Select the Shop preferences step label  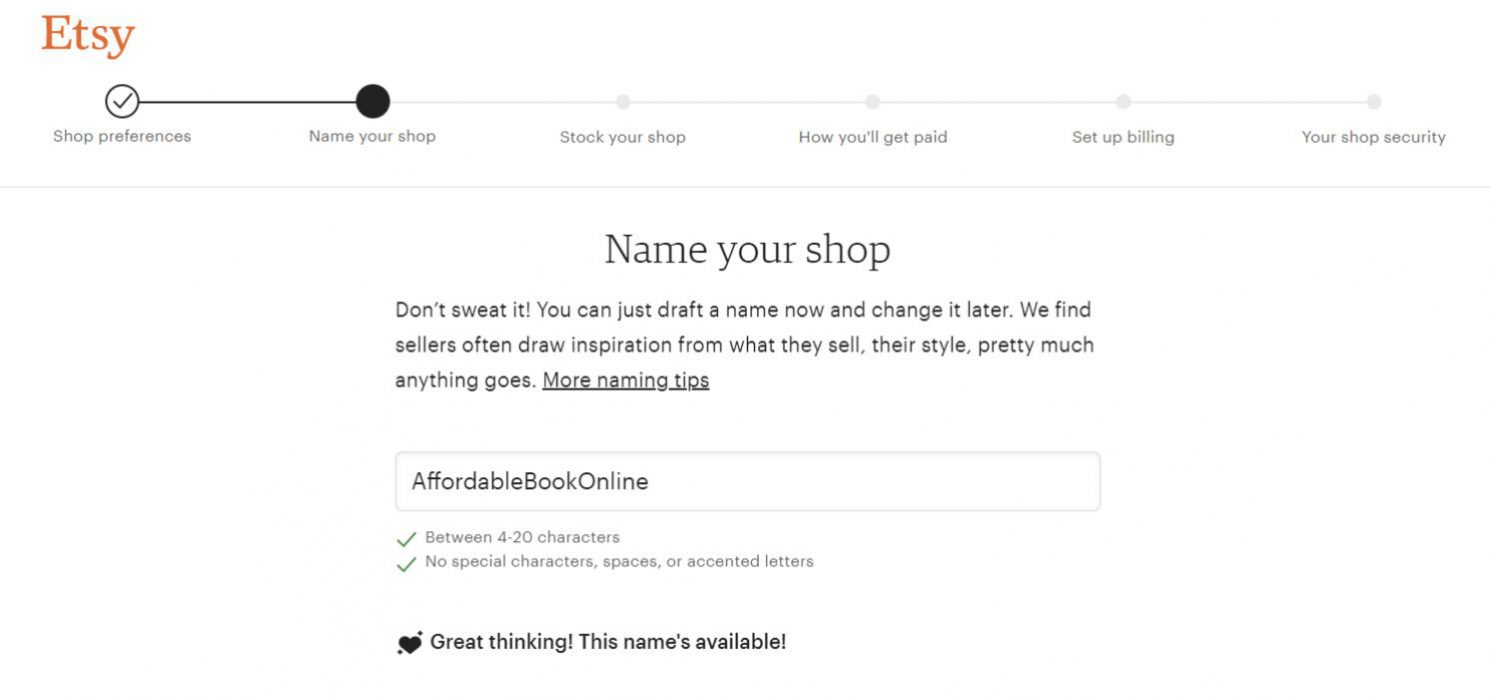[122, 136]
